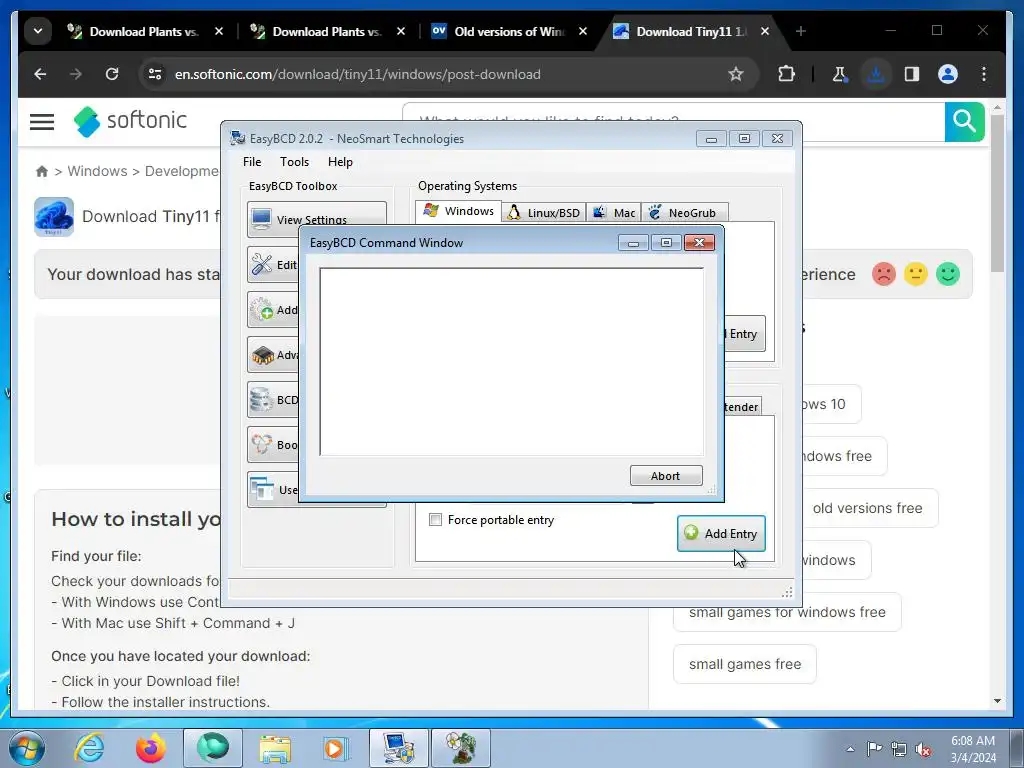Viewport: 1024px width, 768px height.
Task: Switch to the Mac tab
Action: click(x=614, y=213)
